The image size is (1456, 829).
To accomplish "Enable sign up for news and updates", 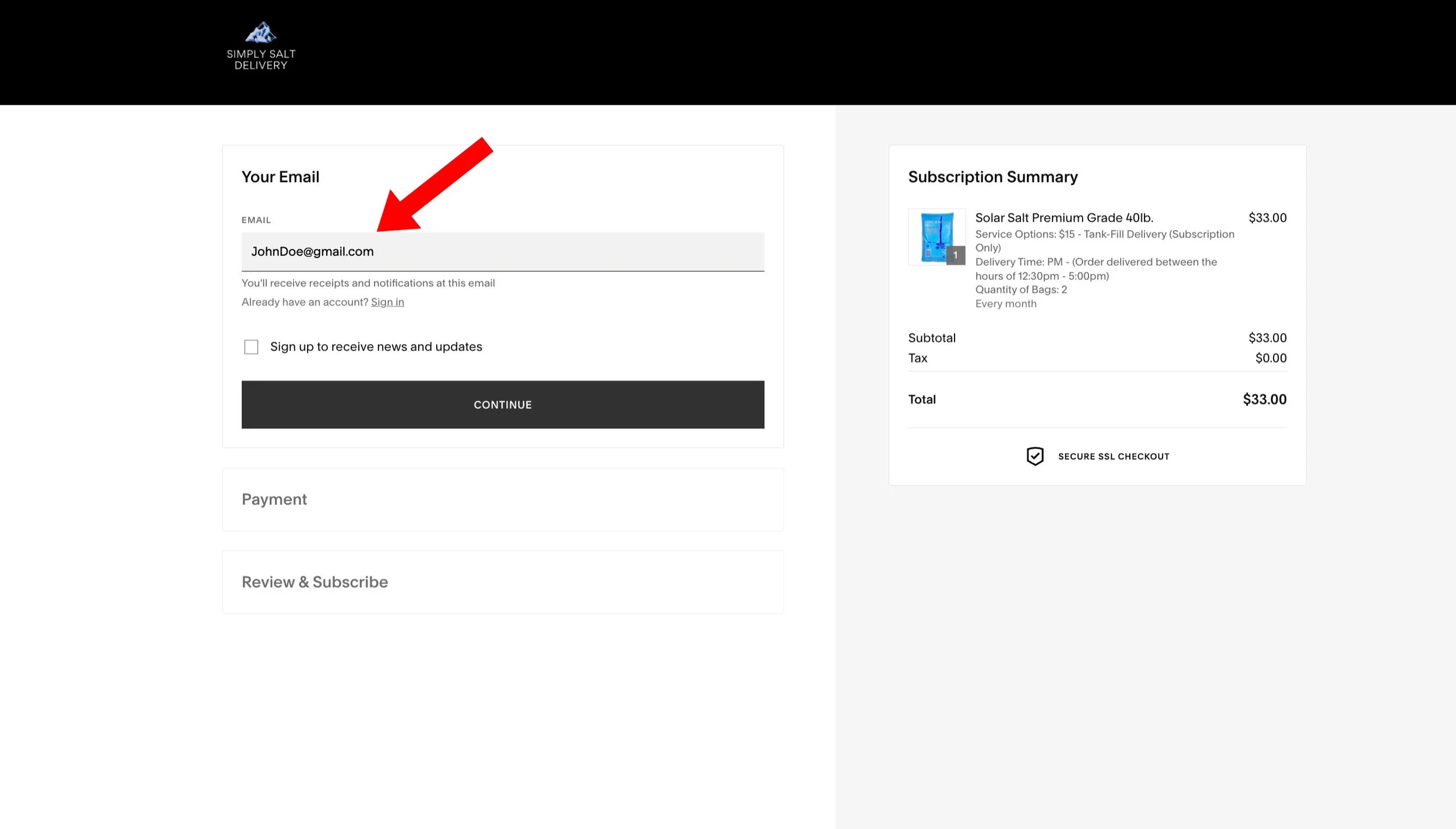I will pos(251,346).
